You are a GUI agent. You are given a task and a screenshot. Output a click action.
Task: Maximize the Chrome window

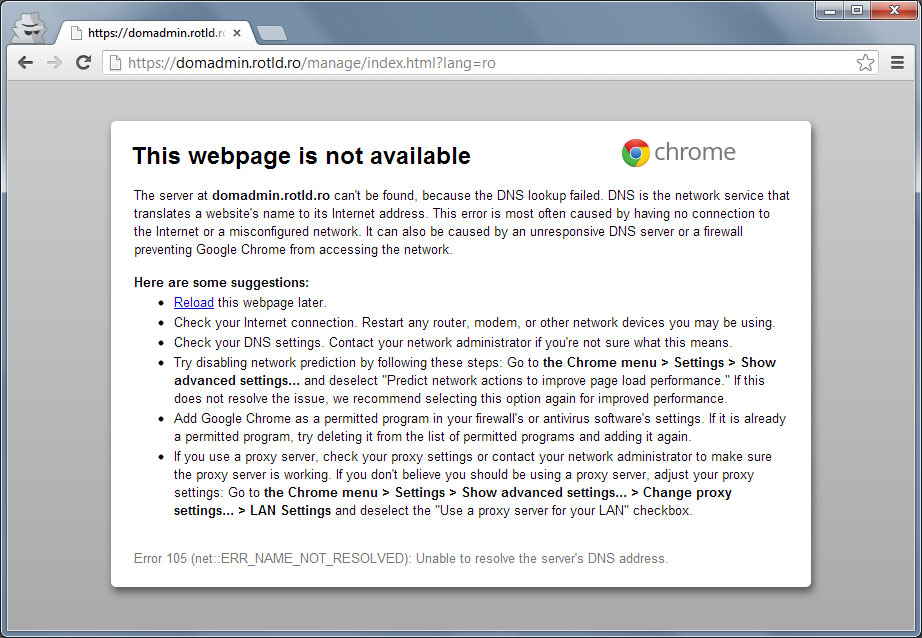pyautogui.click(x=857, y=10)
